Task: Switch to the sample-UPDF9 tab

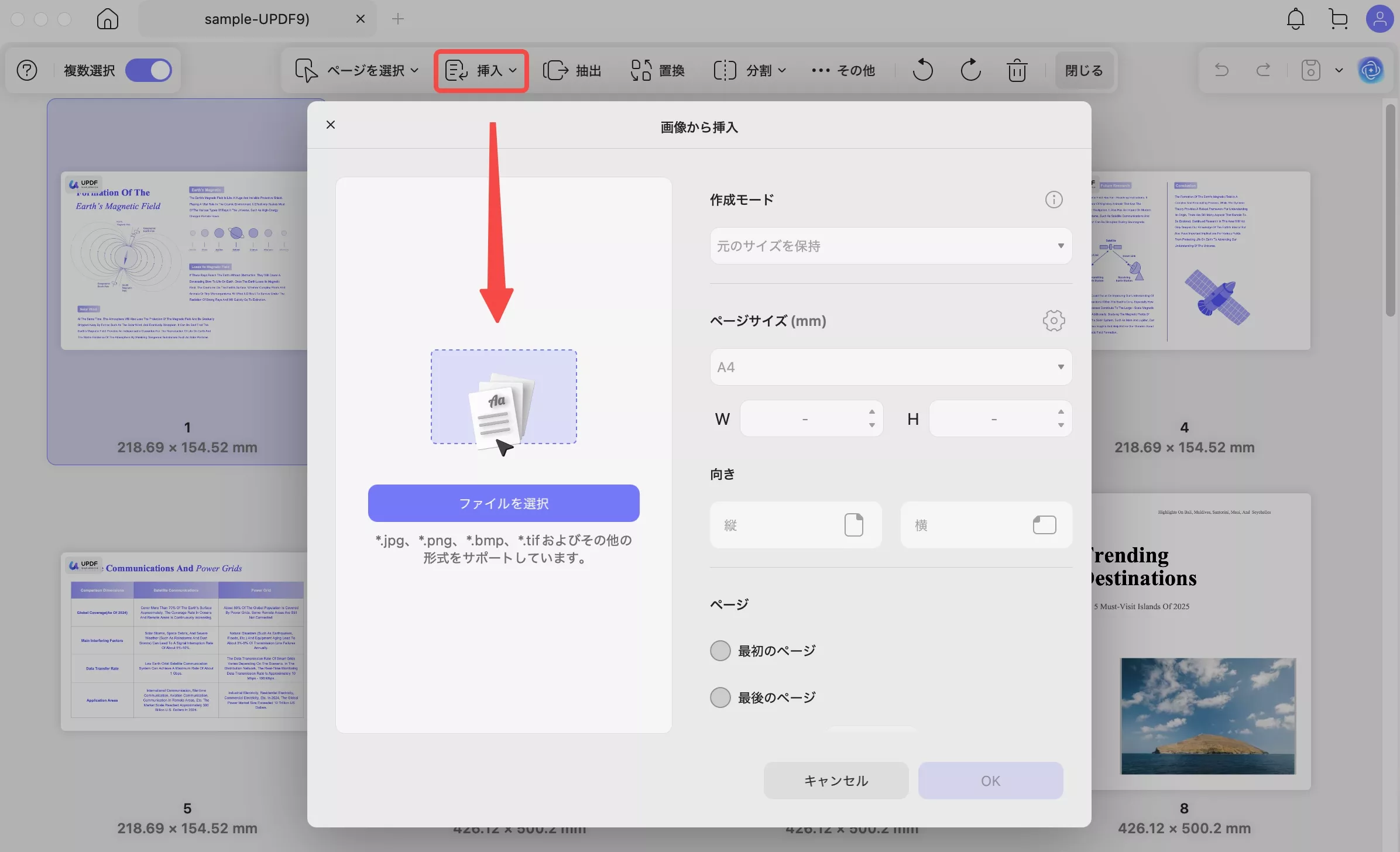Action: point(256,18)
